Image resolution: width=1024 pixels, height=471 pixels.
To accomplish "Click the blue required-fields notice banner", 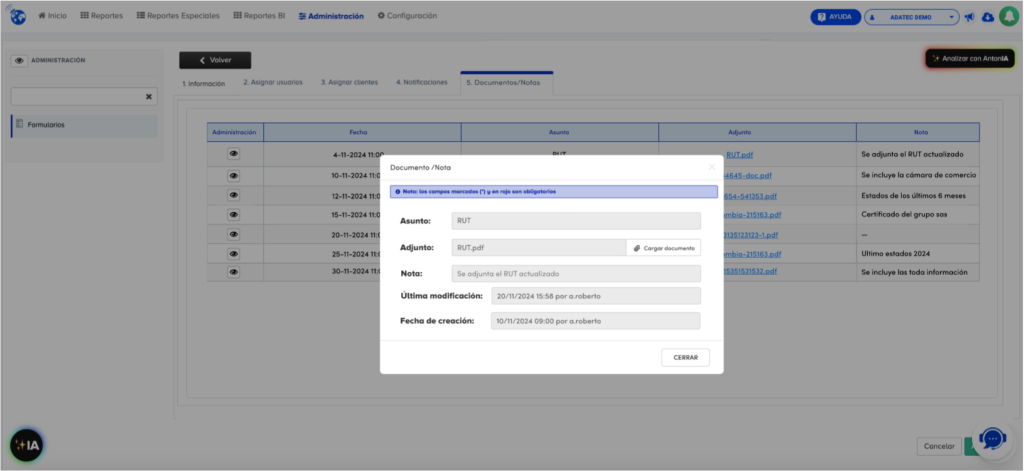I will [x=554, y=192].
